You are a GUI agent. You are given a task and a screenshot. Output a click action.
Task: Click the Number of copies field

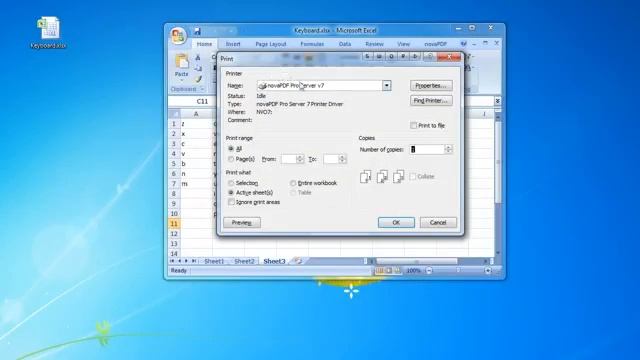click(427, 149)
